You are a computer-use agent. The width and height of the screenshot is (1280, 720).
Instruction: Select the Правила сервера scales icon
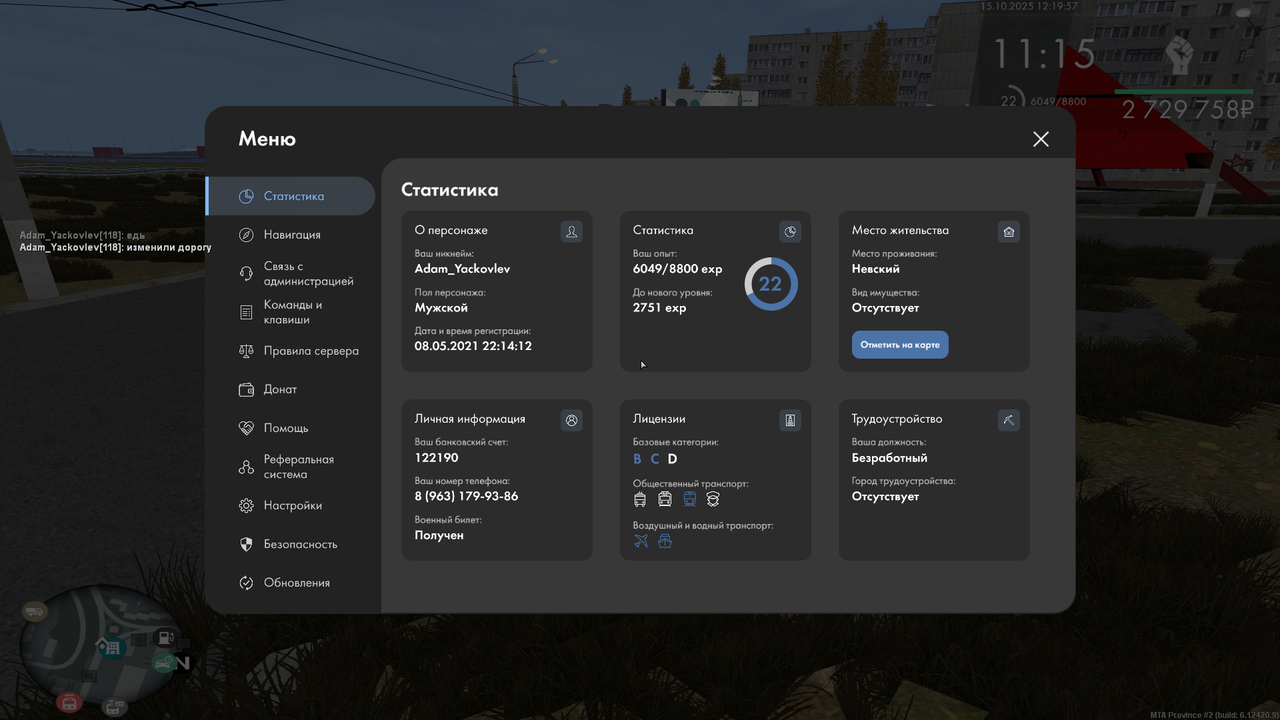[245, 351]
